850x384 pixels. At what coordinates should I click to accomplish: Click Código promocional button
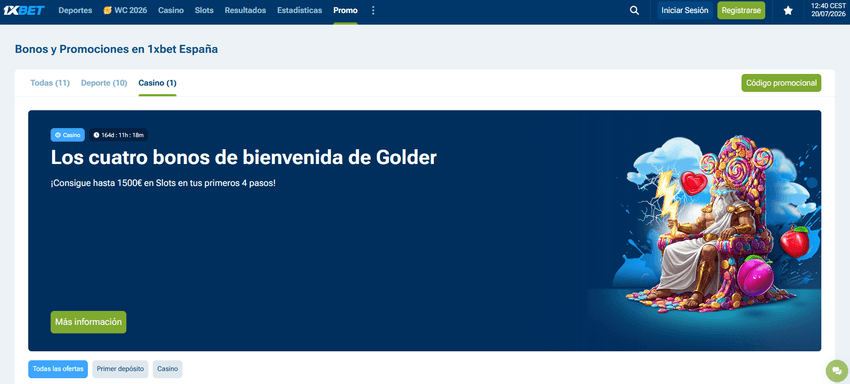pyautogui.click(x=781, y=83)
